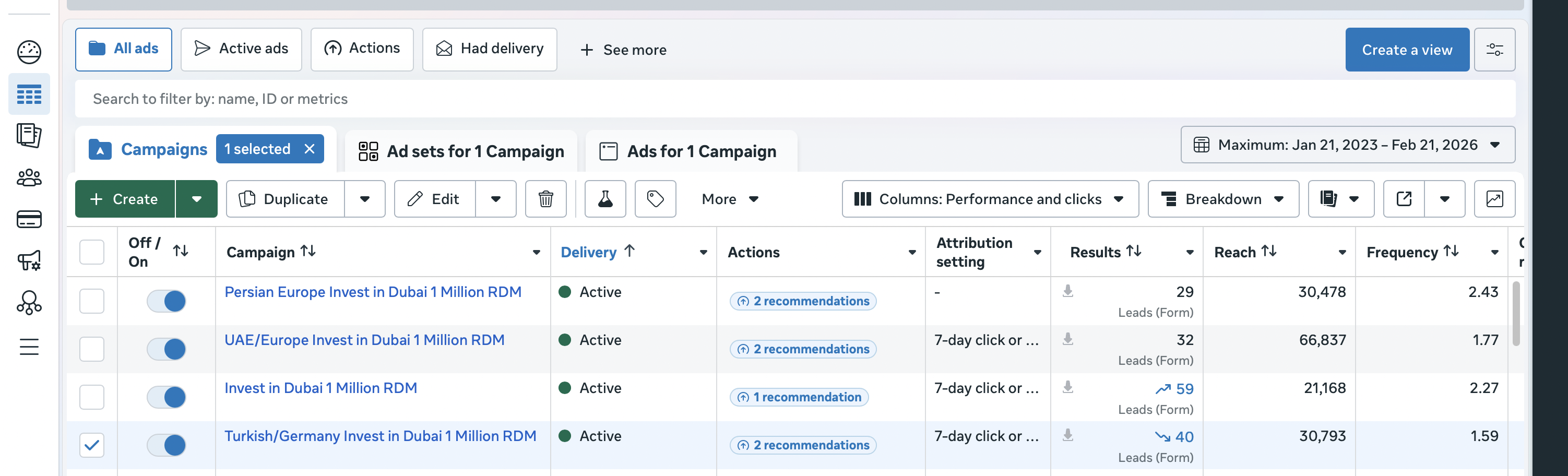Switch to Had delivery view
Viewport: 1568px width, 476px height.
tap(490, 49)
